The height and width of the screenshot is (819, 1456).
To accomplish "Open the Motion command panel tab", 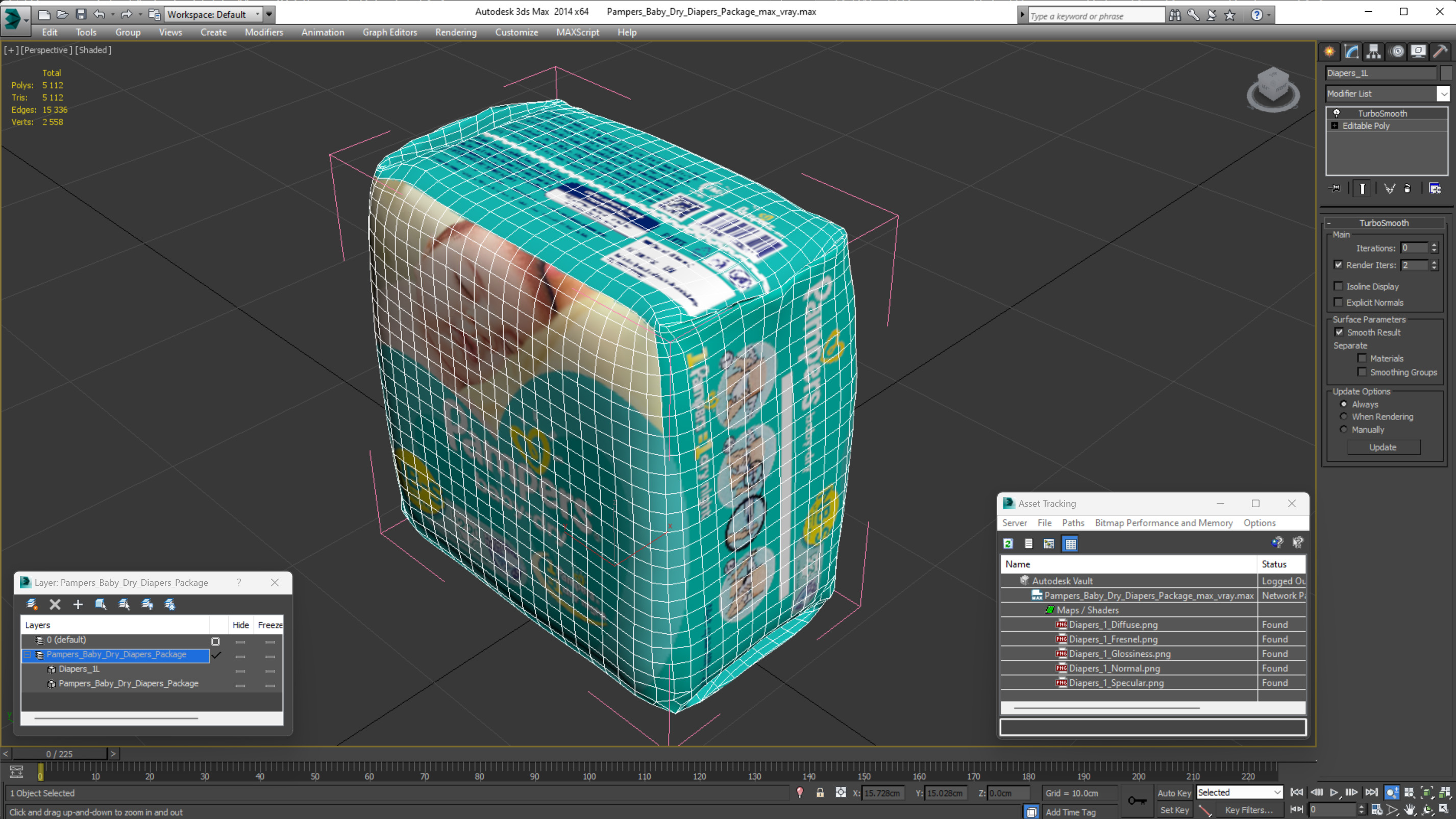I will [1397, 52].
